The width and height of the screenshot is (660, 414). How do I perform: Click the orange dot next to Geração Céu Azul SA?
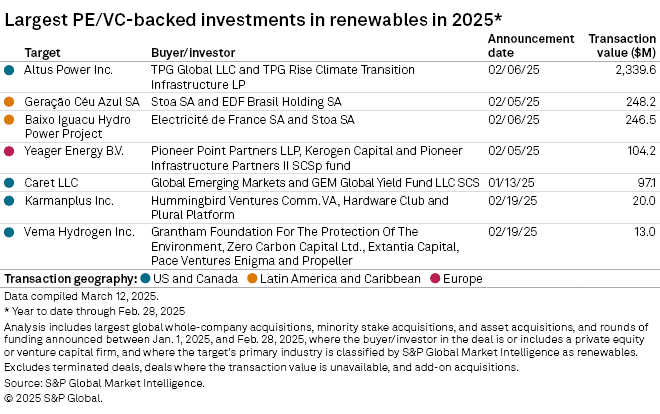coord(10,101)
